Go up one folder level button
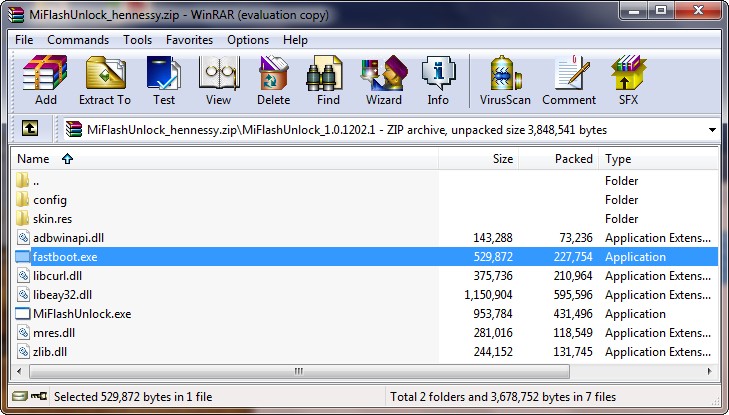The image size is (729, 415). [x=30, y=129]
